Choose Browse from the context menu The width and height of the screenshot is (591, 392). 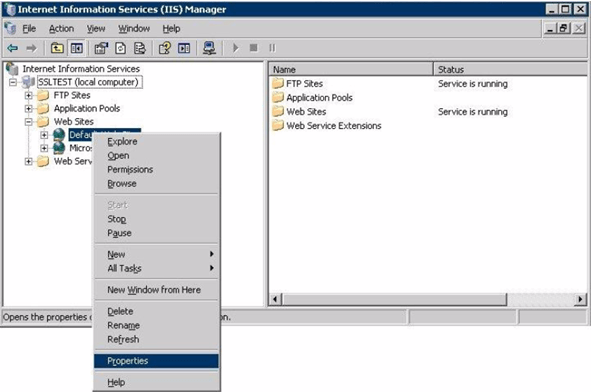156,184
